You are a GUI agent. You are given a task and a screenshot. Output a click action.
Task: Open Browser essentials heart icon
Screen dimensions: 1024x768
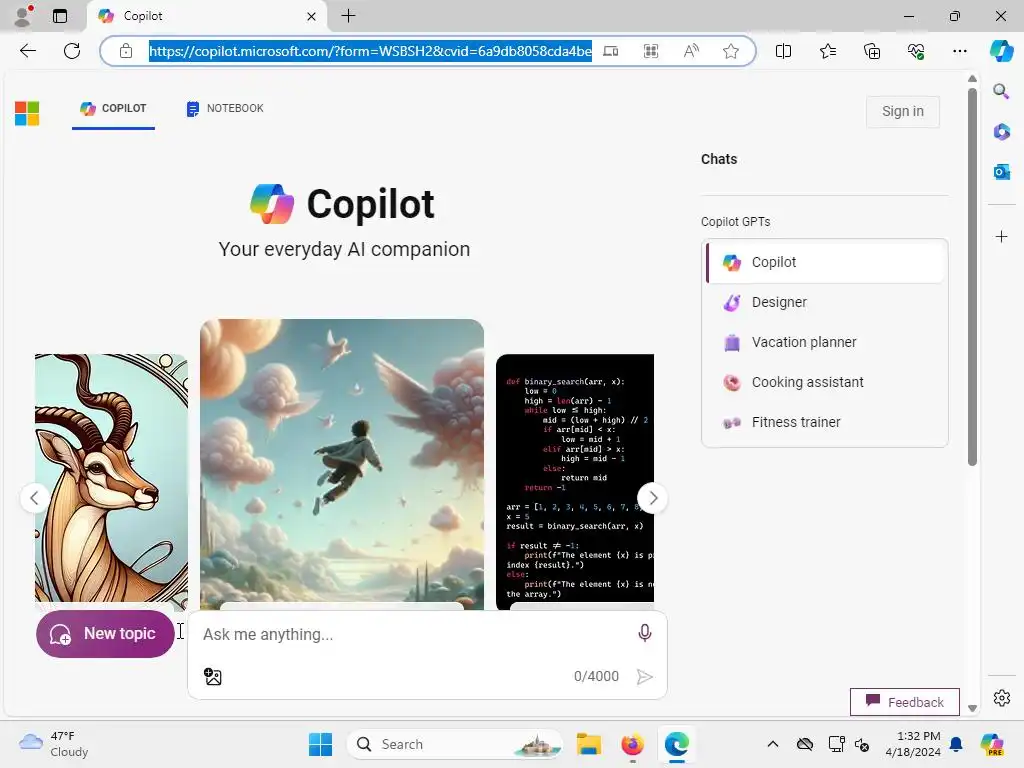point(916,51)
